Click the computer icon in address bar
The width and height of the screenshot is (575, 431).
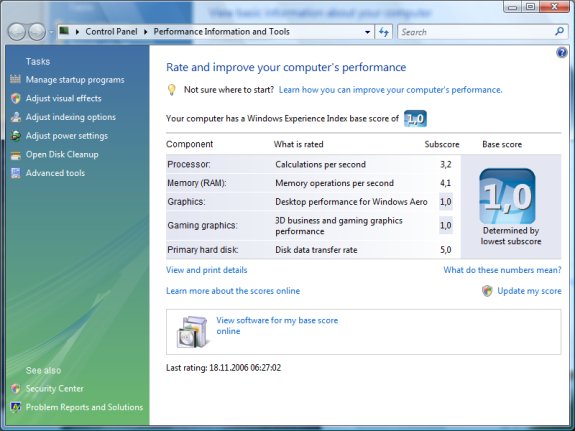point(64,31)
